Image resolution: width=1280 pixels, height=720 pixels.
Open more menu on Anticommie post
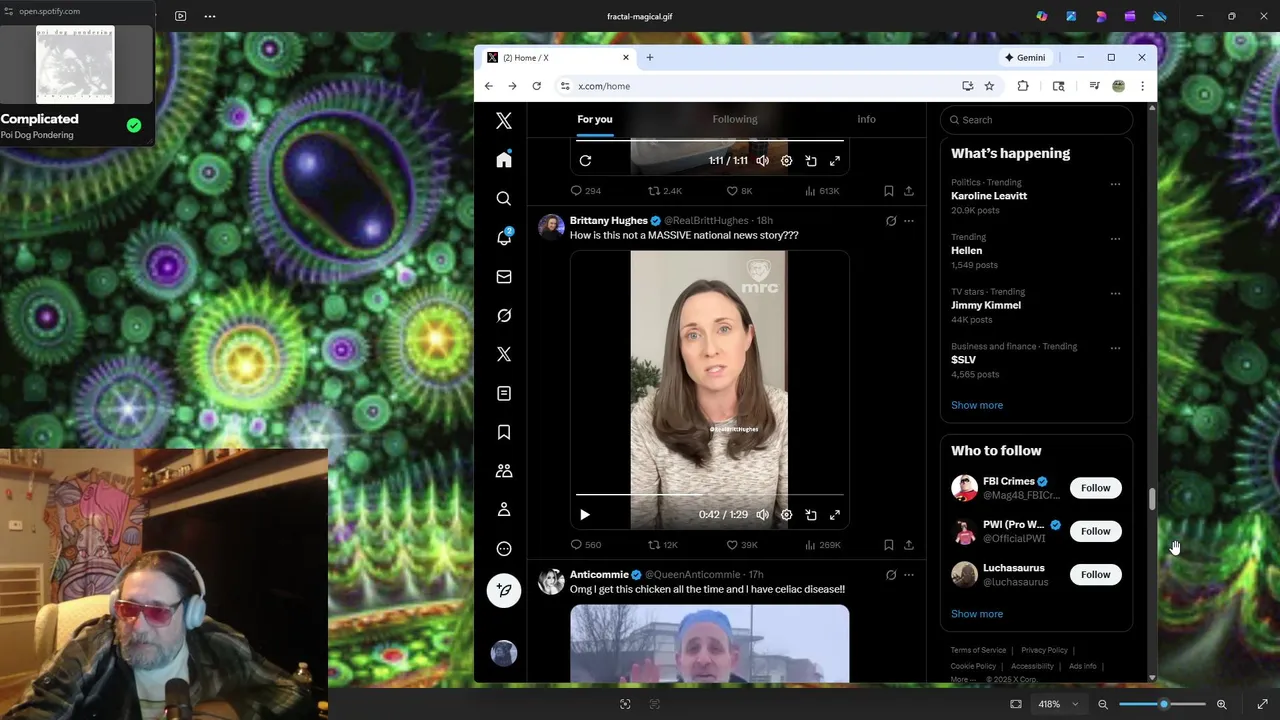click(908, 575)
